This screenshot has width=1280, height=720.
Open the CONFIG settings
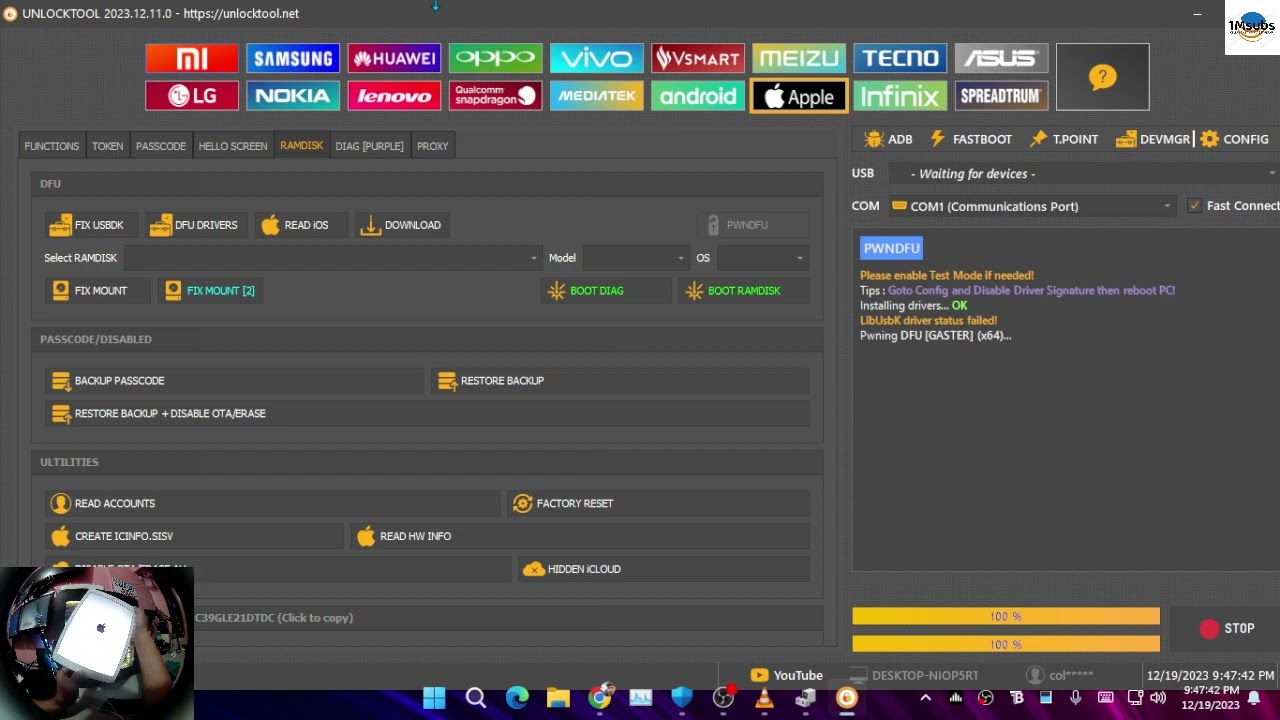tap(1234, 139)
